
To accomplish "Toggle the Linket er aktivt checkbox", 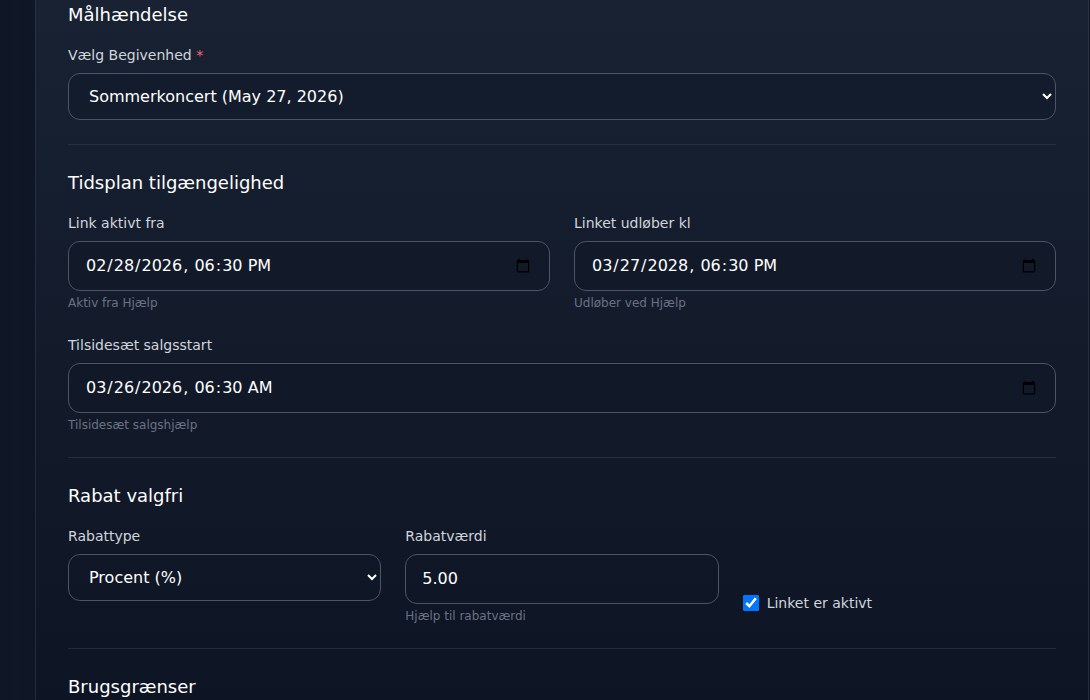I will point(751,603).
